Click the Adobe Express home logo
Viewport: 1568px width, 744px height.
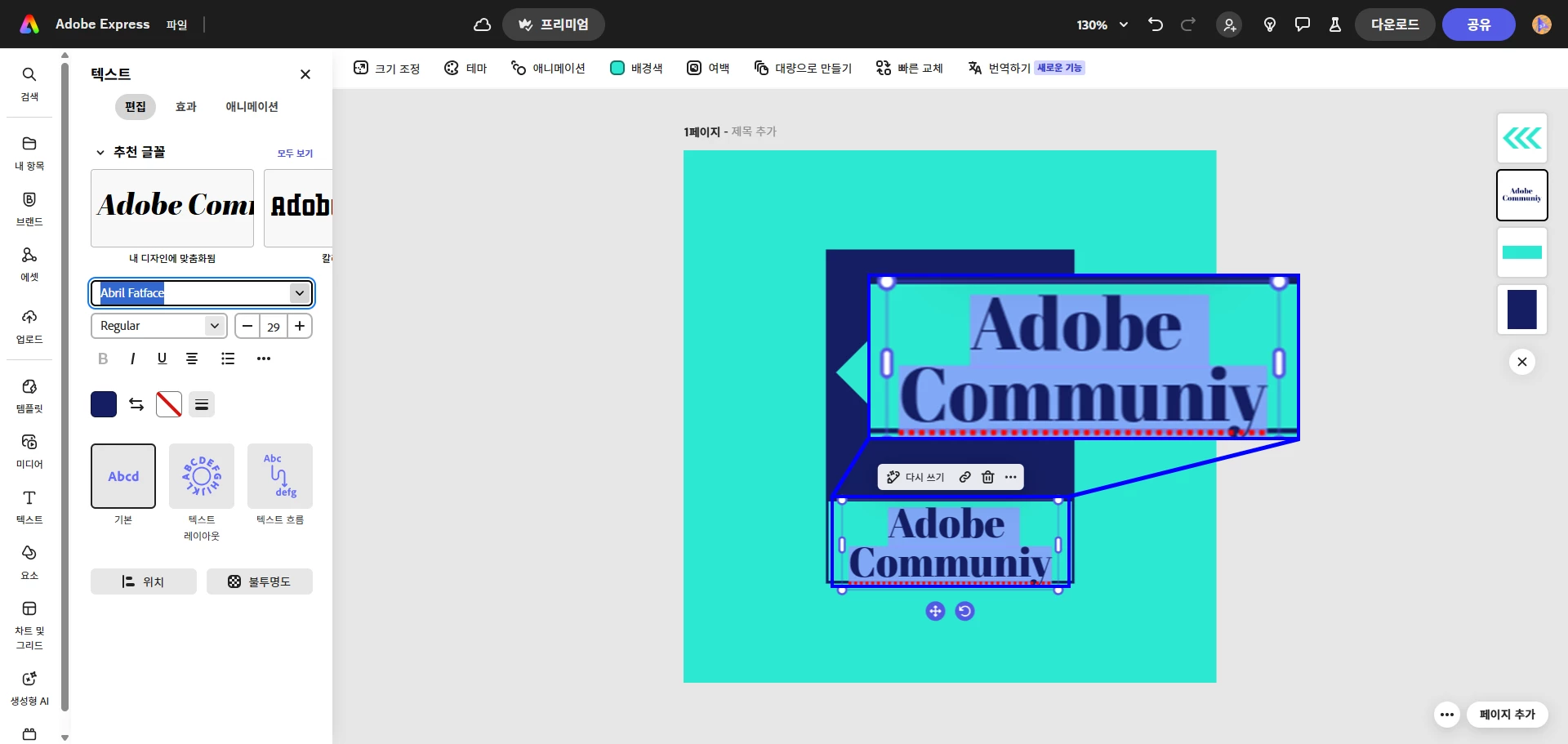29,25
